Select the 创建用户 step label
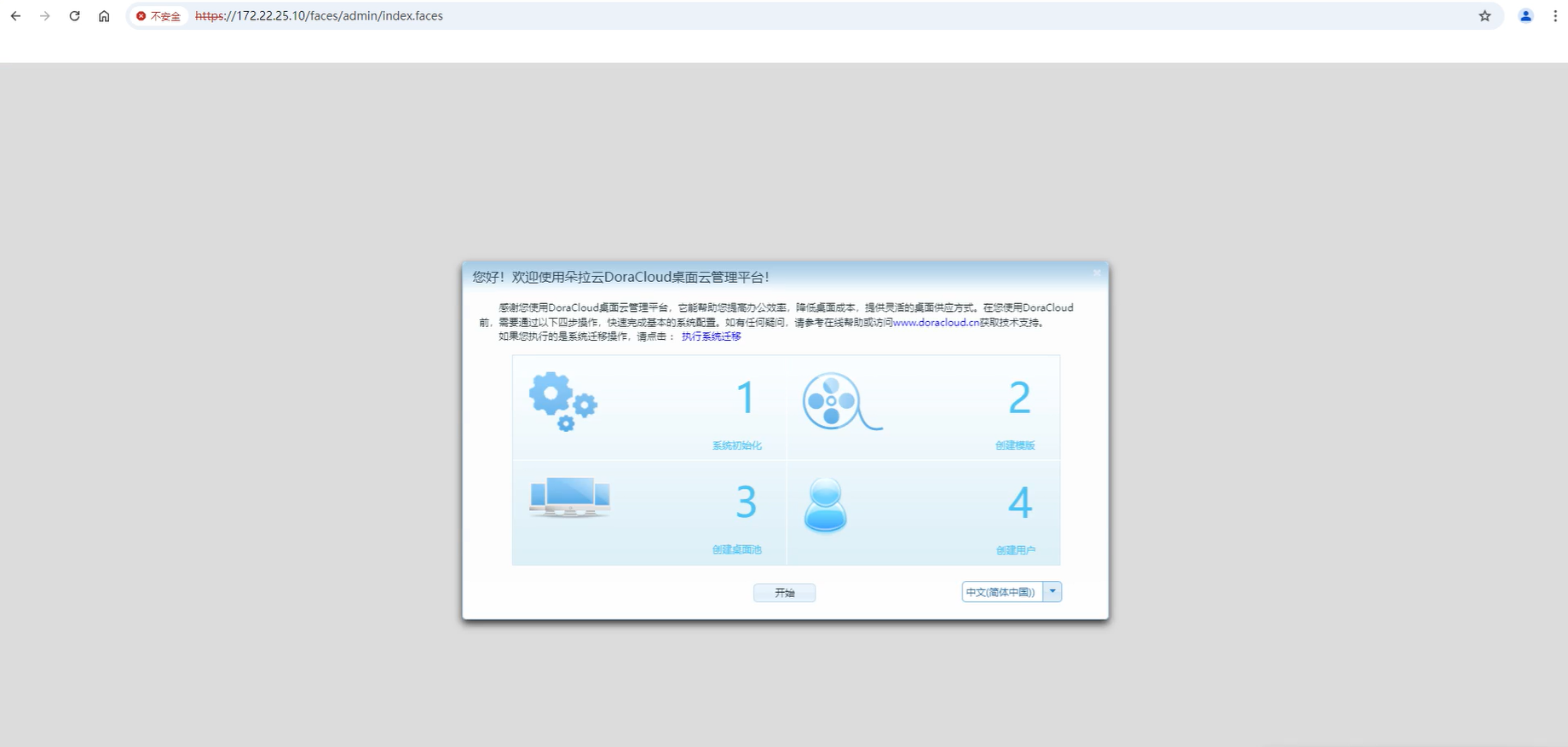 [x=1016, y=550]
